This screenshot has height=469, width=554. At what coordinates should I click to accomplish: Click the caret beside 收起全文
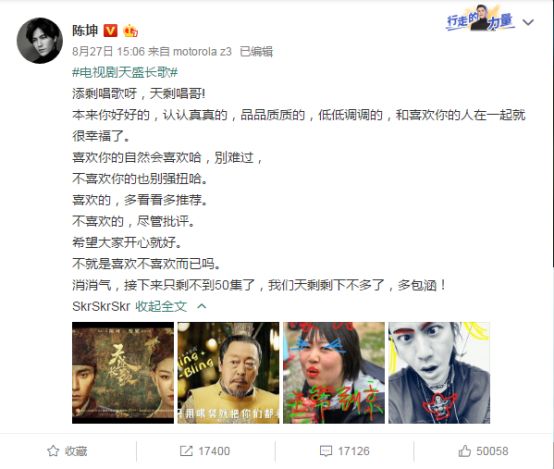coord(201,306)
